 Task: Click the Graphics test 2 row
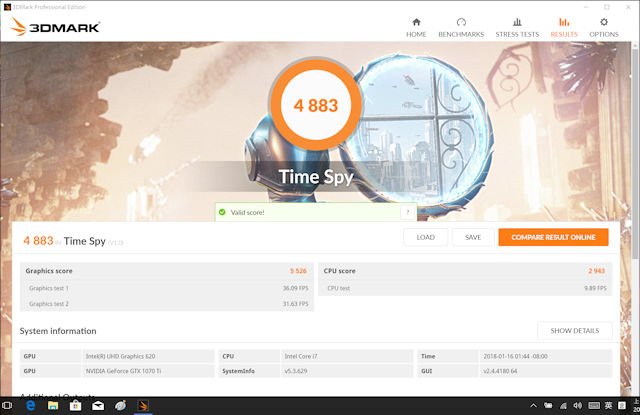point(167,304)
